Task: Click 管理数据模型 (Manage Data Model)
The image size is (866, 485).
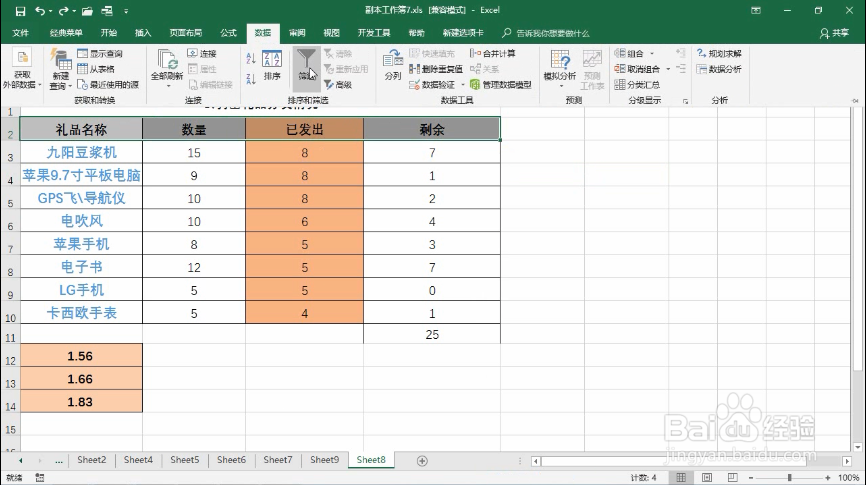Action: coord(500,85)
